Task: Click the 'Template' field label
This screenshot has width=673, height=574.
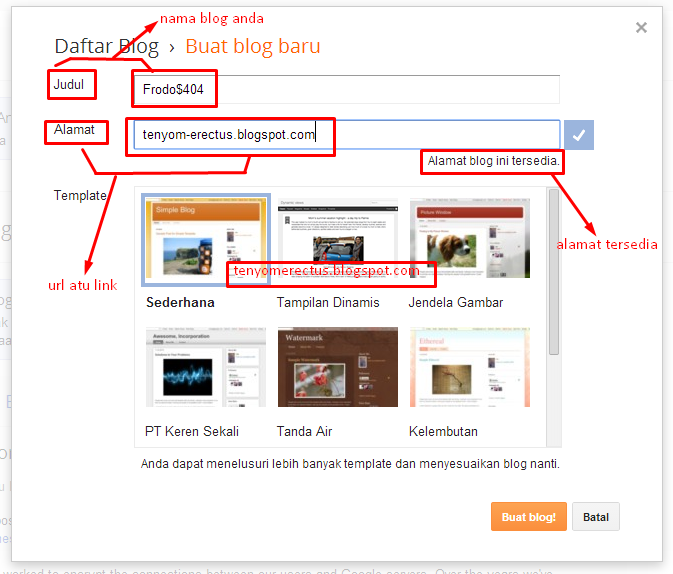Action: click(80, 196)
